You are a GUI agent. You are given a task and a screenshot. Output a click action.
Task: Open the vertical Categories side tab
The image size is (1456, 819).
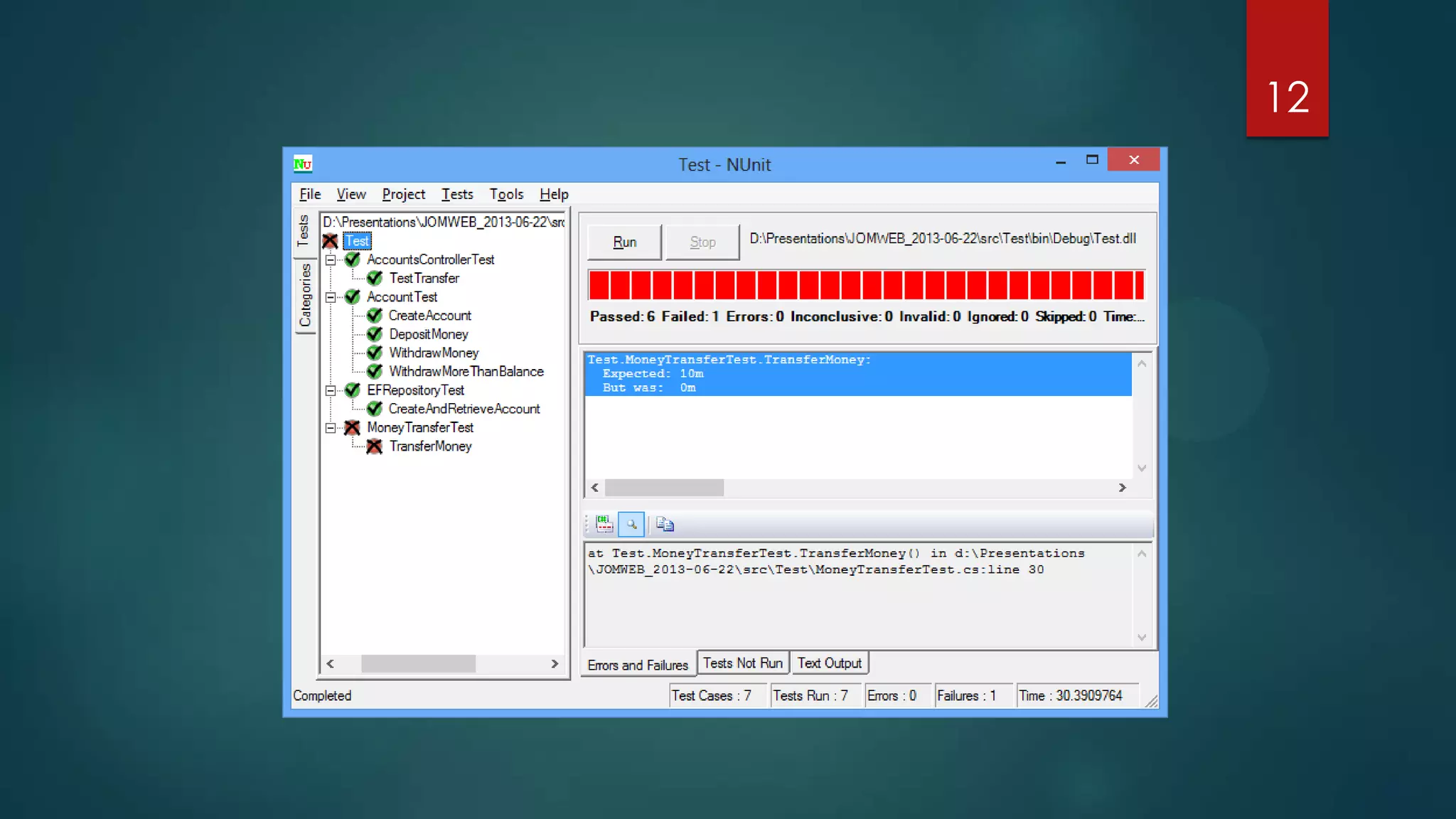coord(305,295)
